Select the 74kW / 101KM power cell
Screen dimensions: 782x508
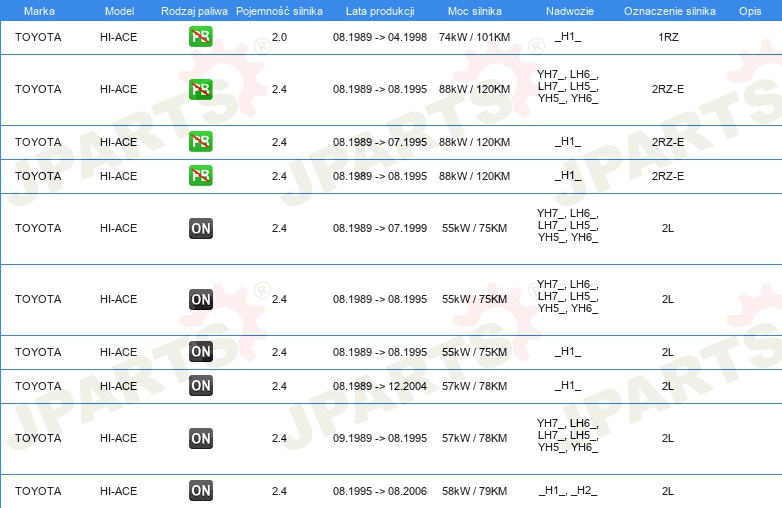pos(474,37)
